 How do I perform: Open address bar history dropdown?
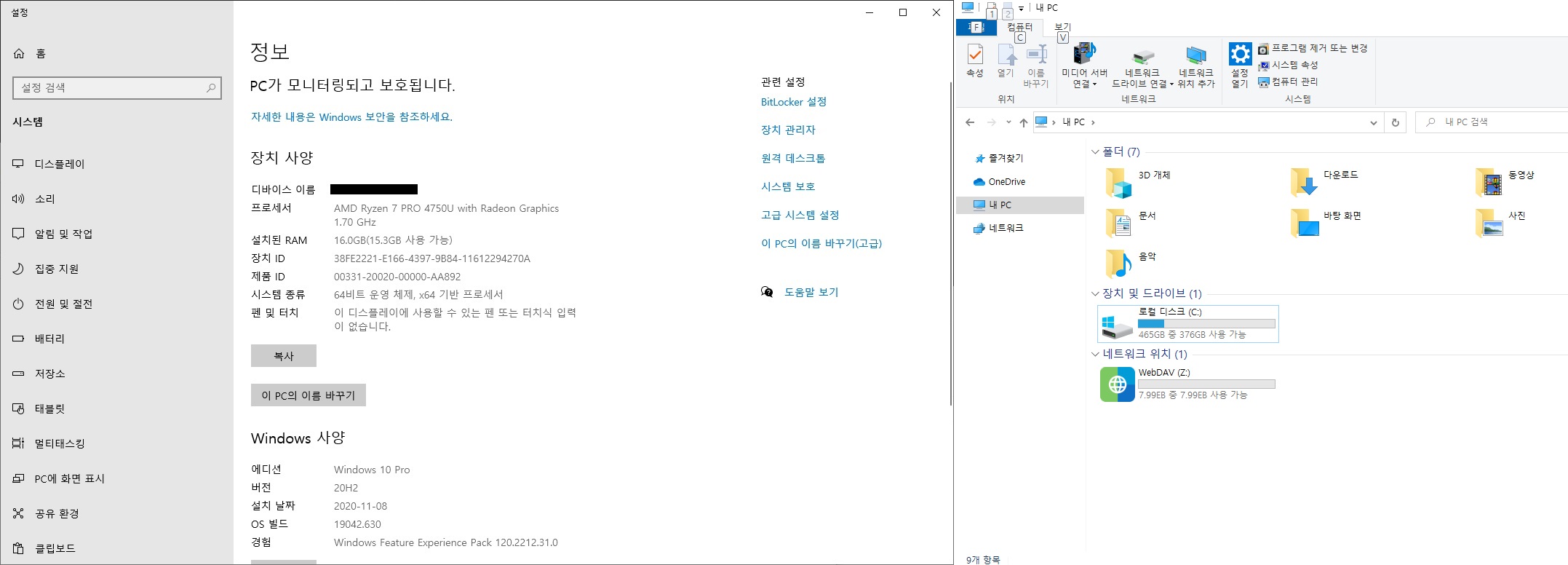coord(1373,122)
